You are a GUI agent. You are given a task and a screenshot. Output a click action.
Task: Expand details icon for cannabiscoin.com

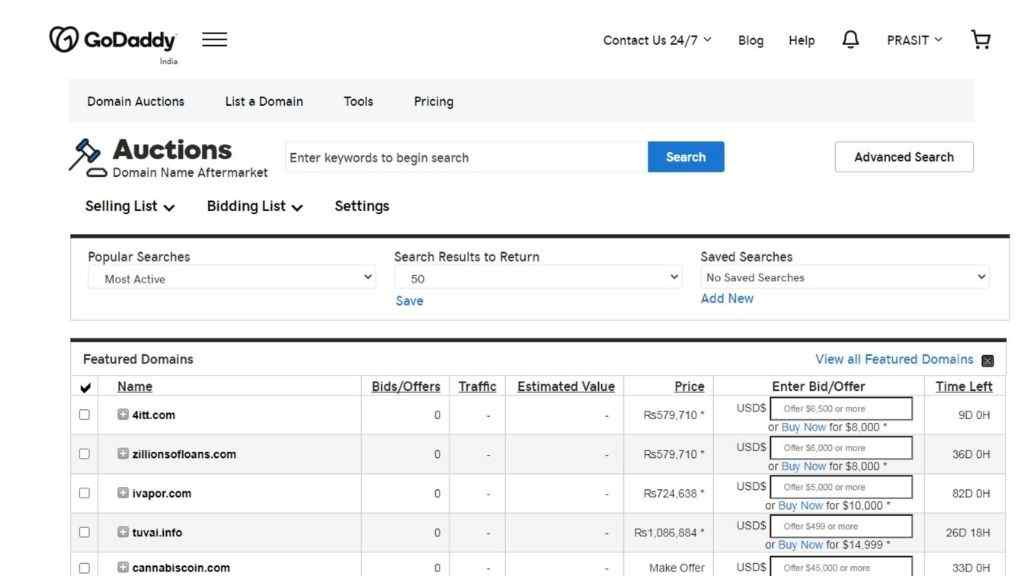tap(123, 567)
